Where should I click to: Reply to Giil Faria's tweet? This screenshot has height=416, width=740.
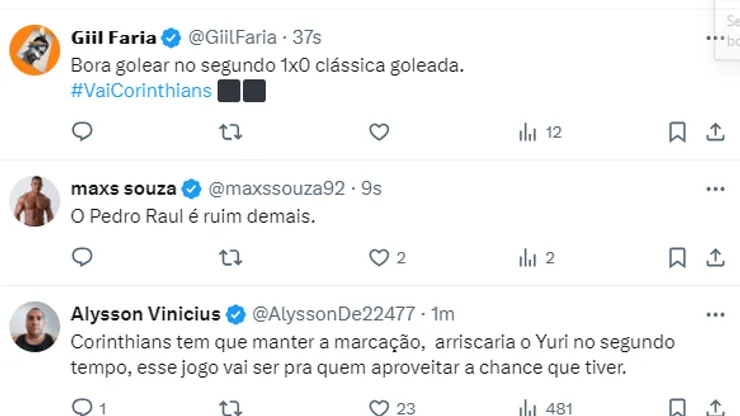(x=83, y=132)
